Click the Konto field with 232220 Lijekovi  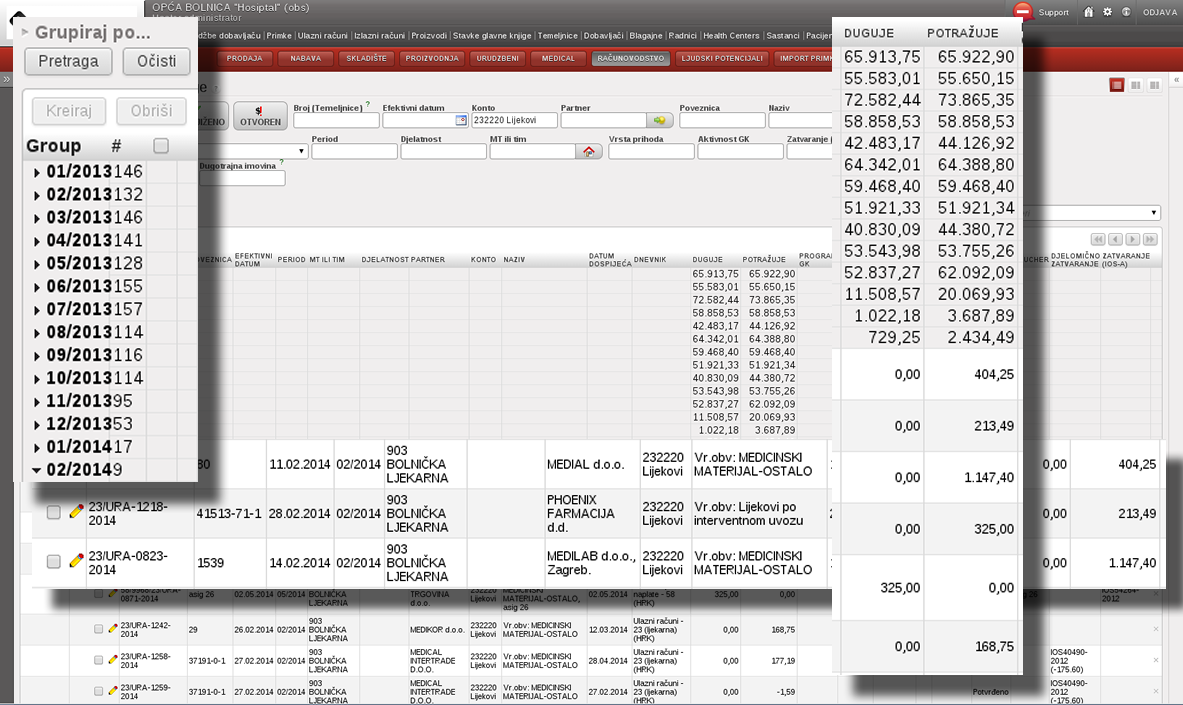pos(515,120)
